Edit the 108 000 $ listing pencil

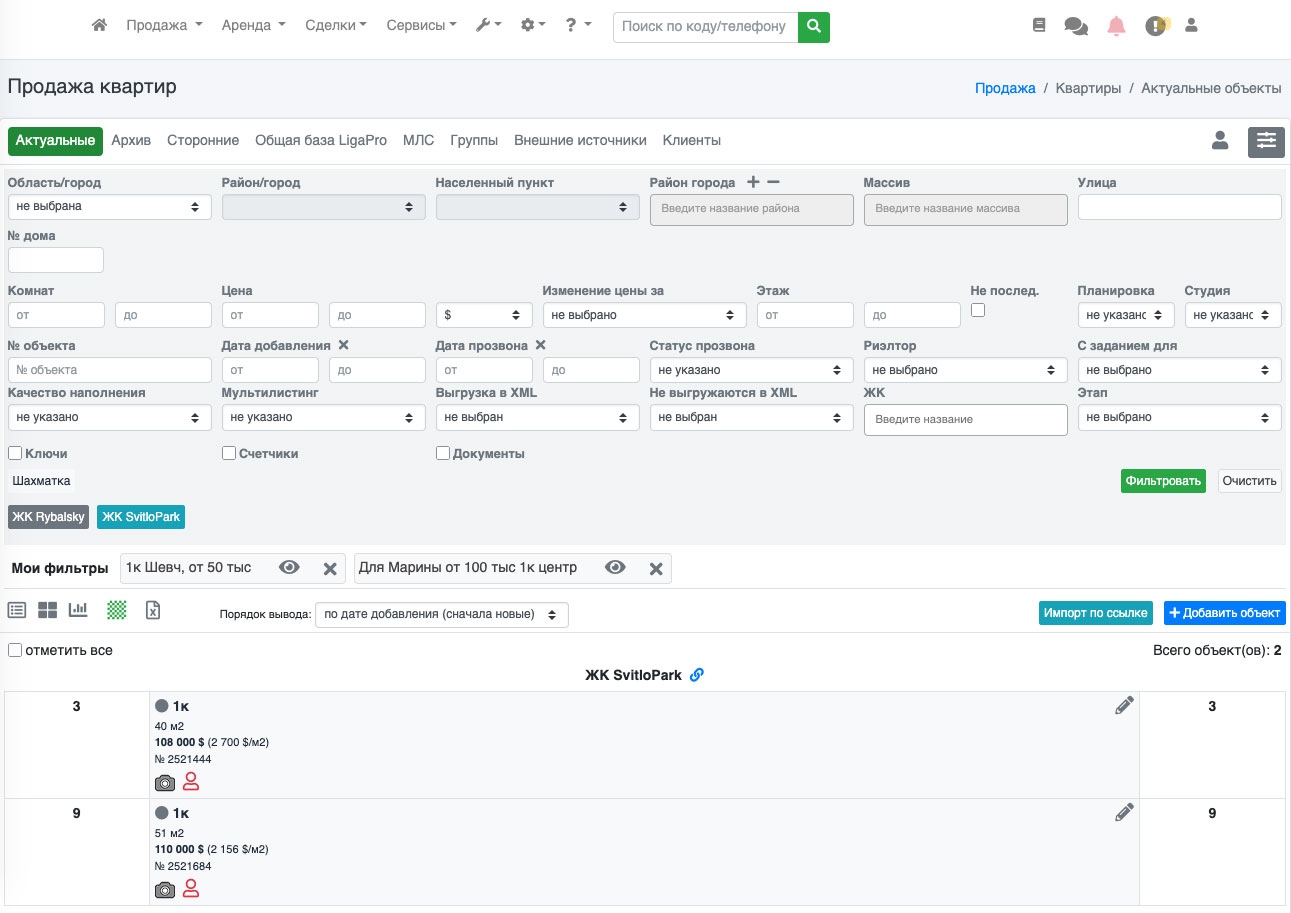click(1124, 706)
